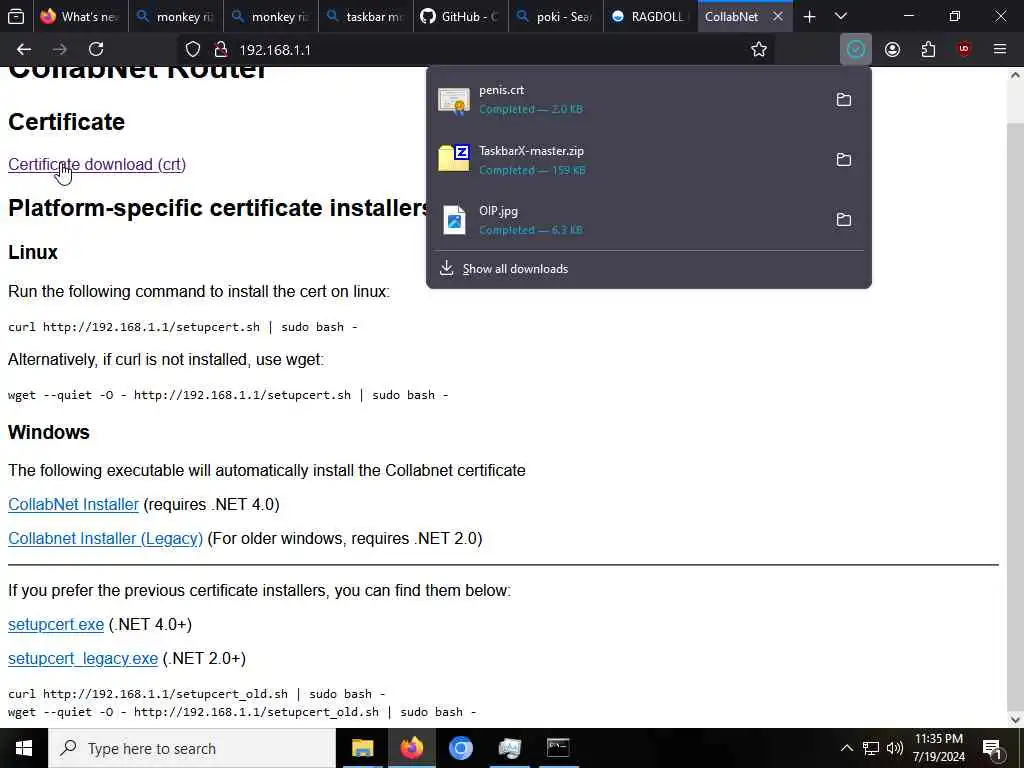This screenshot has width=1024, height=768.
Task: Click the greyed forward arrow button
Action: point(59,49)
